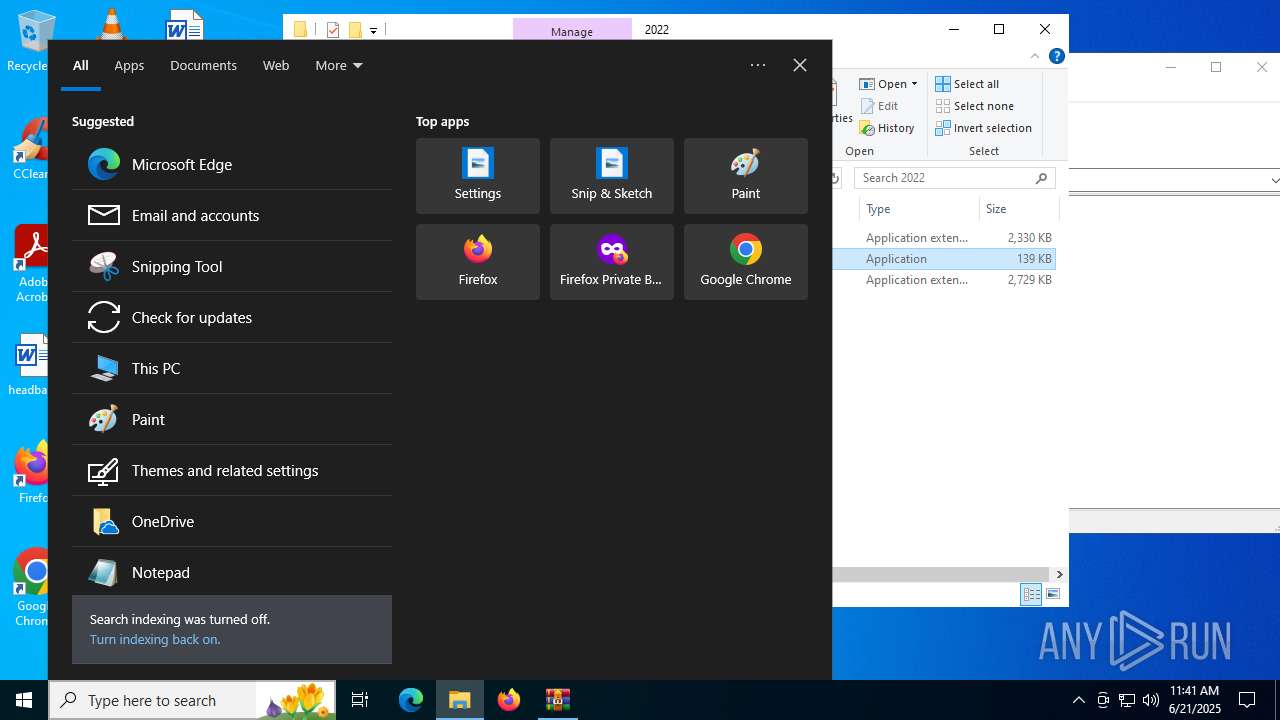Open the Word desktop shortcut icon

click(x=184, y=25)
